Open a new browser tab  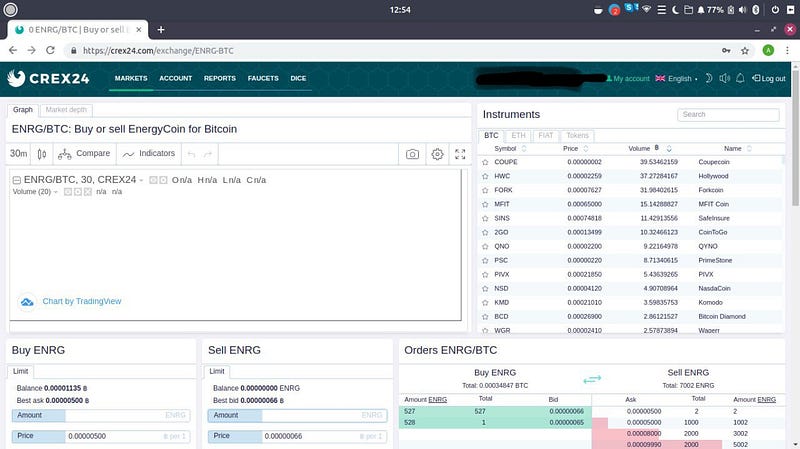tap(161, 30)
